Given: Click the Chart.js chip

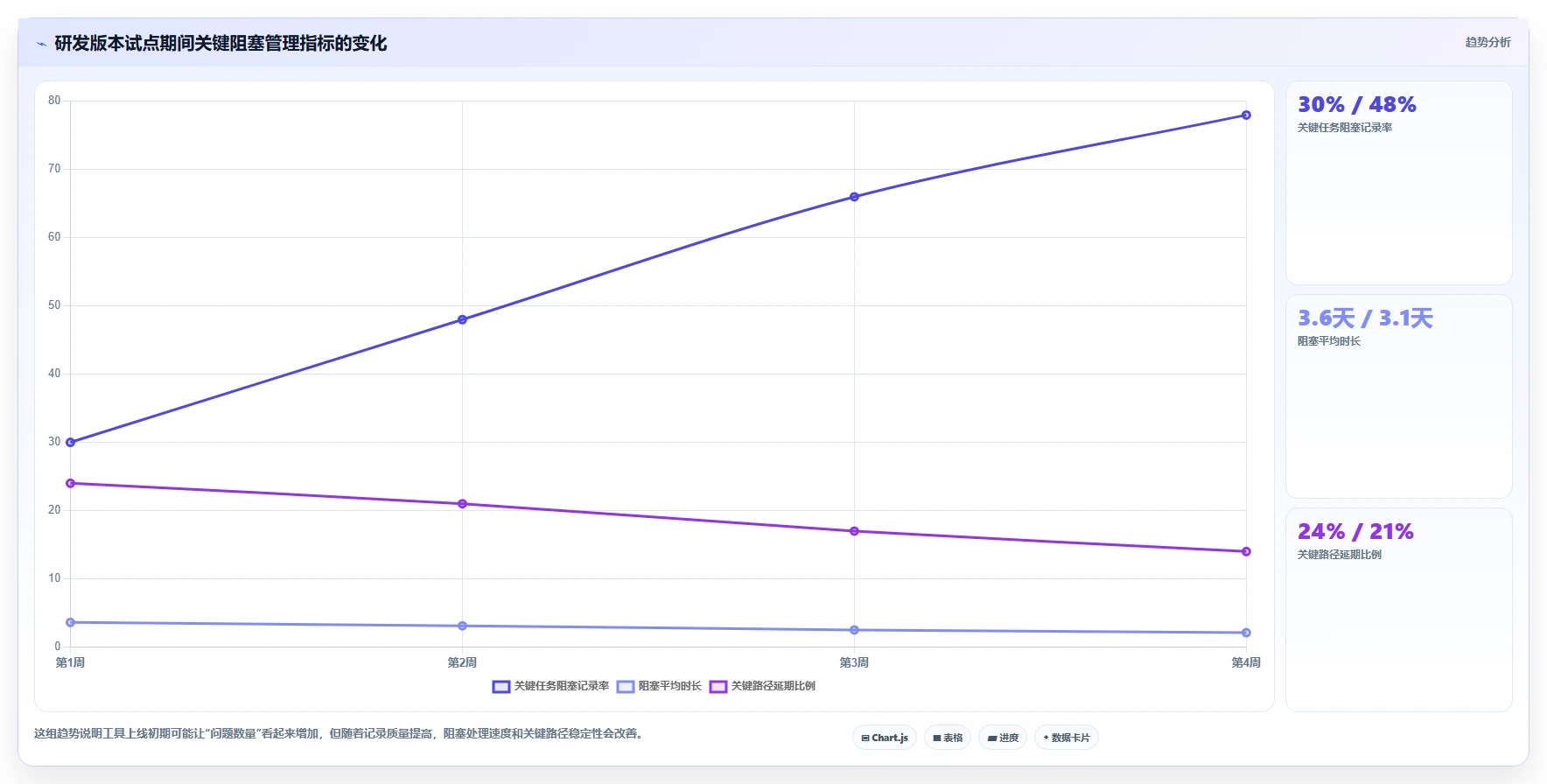Looking at the screenshot, I should (x=885, y=738).
